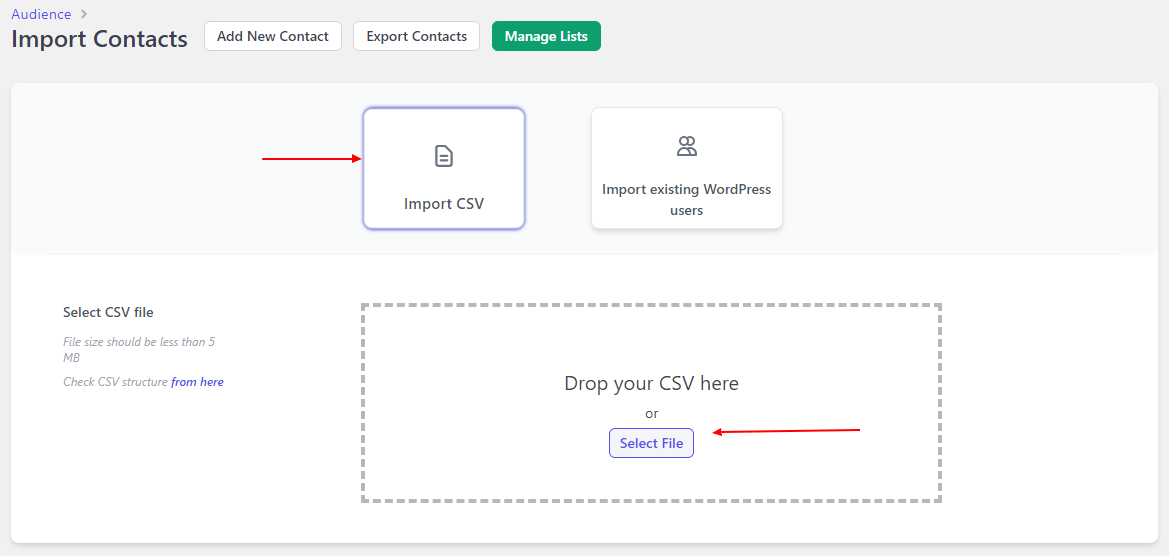Click the Select File button
Screen dimensions: 1169x556
652,443
